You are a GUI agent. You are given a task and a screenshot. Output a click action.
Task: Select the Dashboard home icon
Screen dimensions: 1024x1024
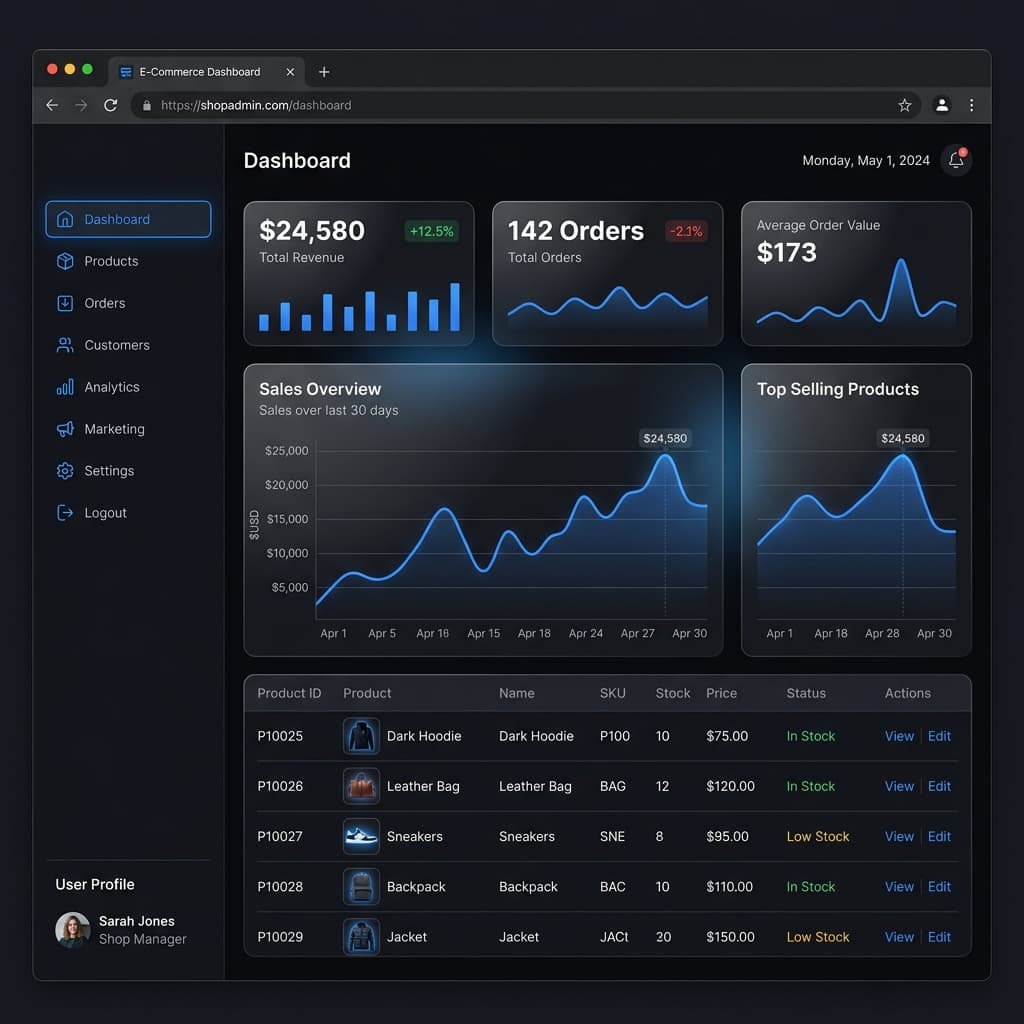(x=66, y=219)
